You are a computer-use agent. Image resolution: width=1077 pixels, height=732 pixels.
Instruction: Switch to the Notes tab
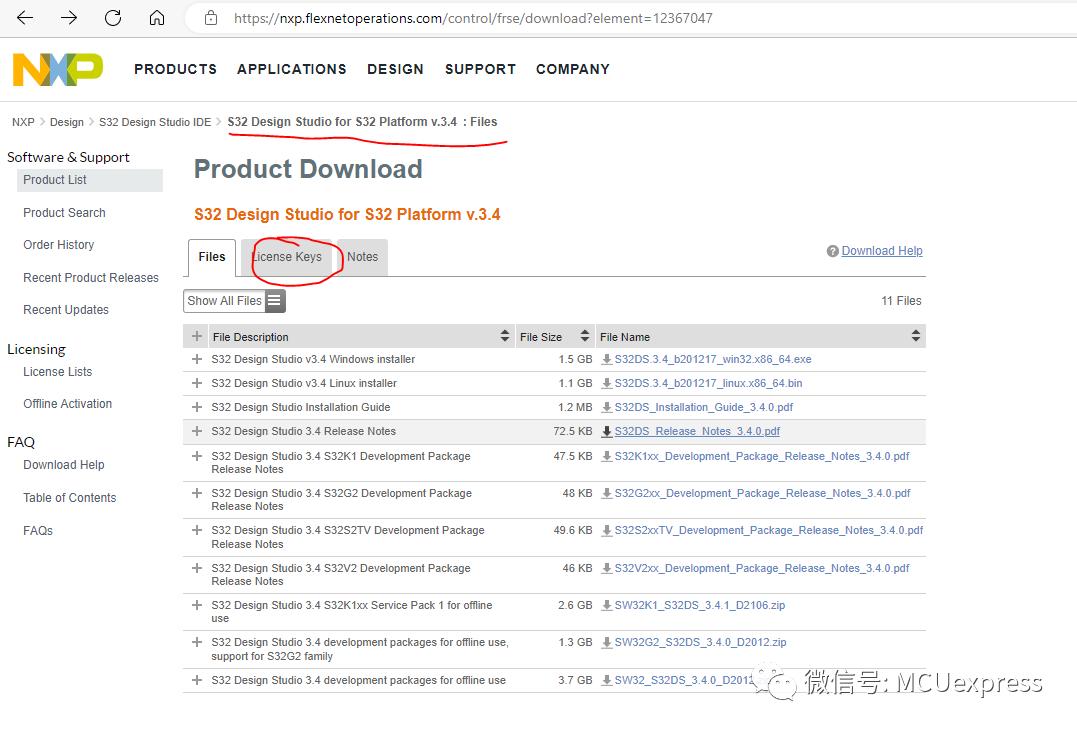(x=363, y=258)
